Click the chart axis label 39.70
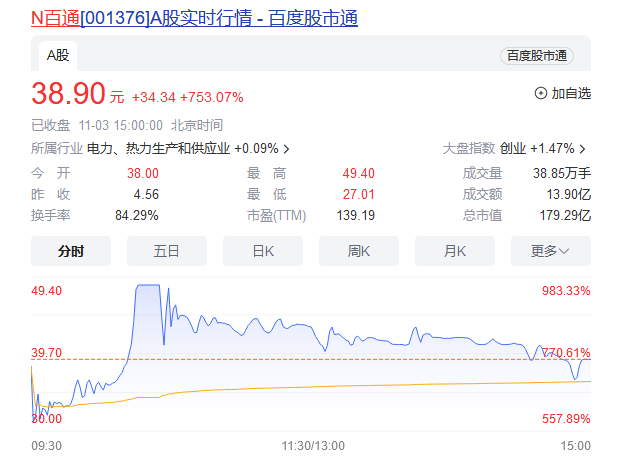 coord(47,353)
